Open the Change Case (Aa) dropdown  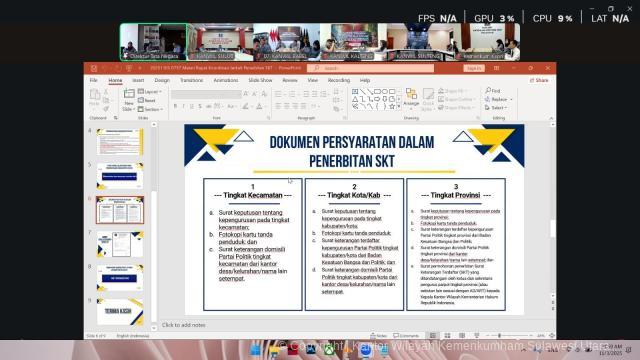click(231, 106)
